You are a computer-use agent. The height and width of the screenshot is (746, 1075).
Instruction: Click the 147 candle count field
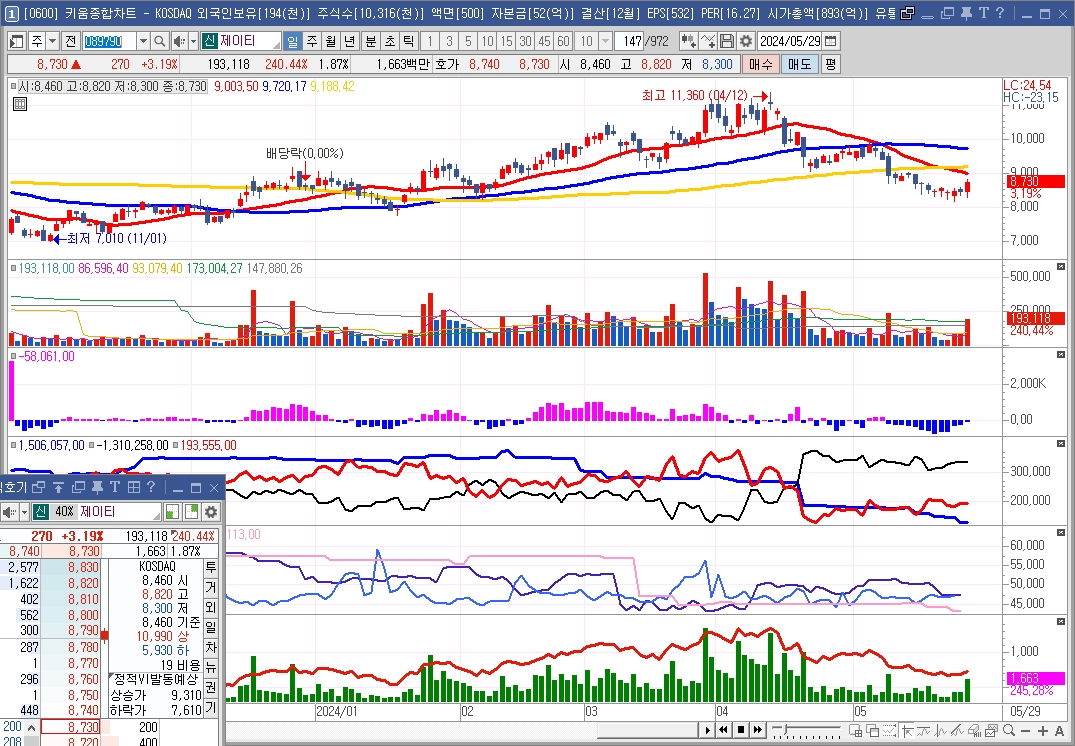628,41
